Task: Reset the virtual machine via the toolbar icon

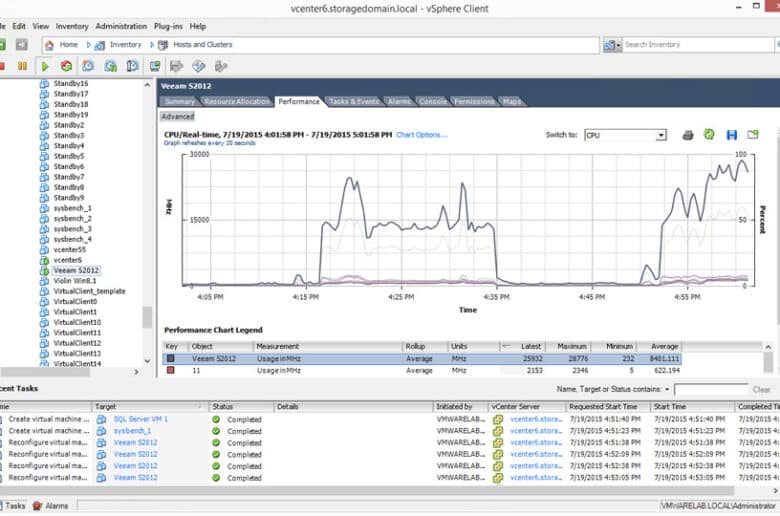Action: 66,66
